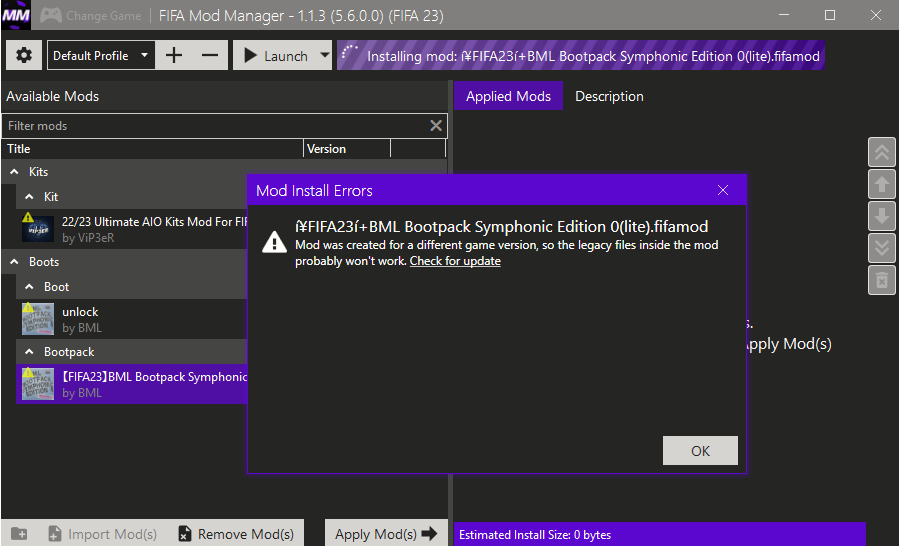Viewport: 900px width, 546px height.
Task: Open the Launch options dropdown arrow
Action: (325, 56)
